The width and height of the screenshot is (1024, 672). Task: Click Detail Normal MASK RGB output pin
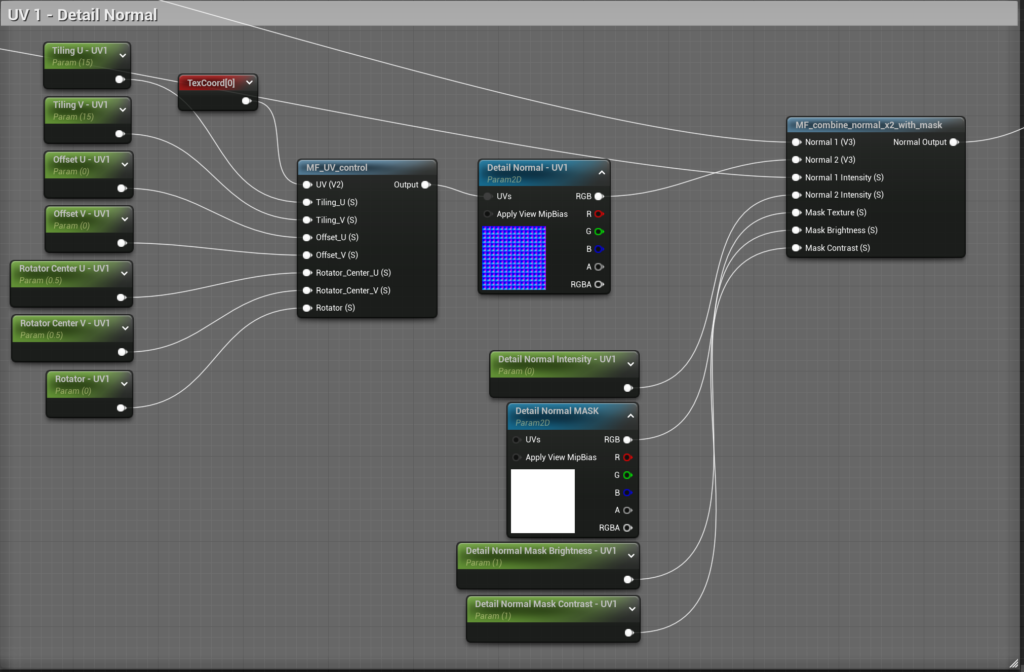coord(628,440)
